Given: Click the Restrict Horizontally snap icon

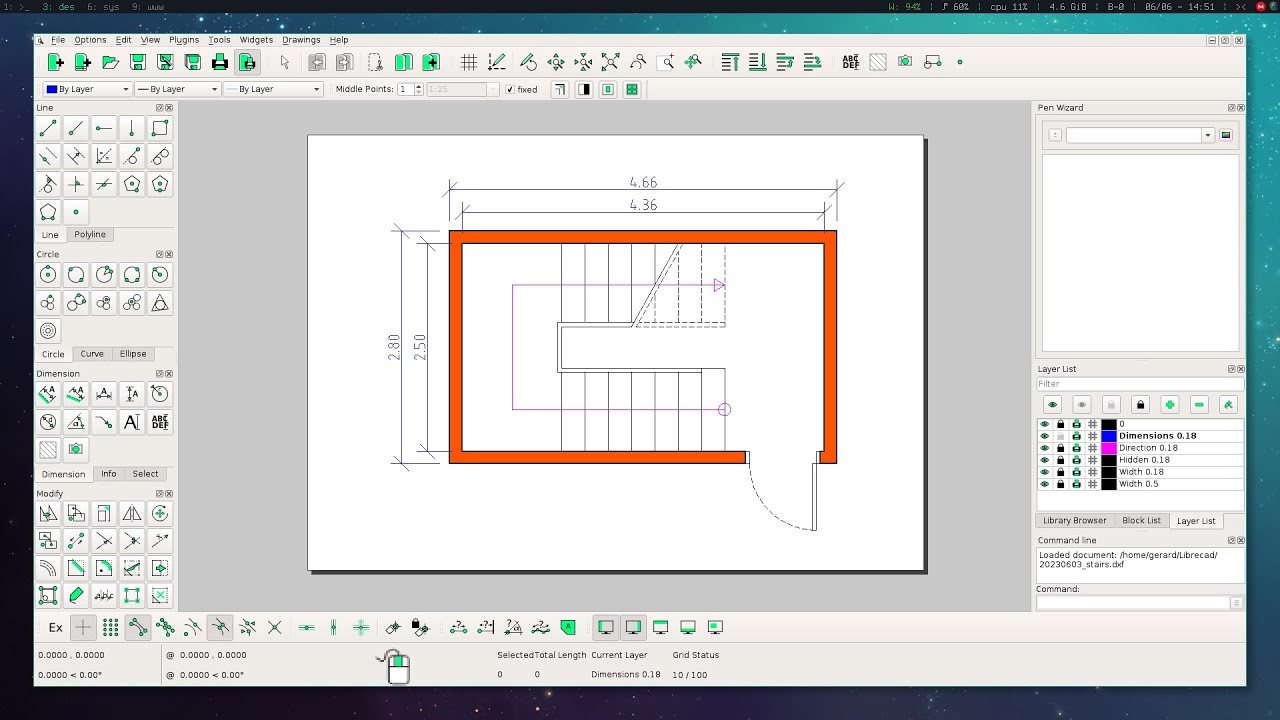Looking at the screenshot, I should tap(307, 628).
